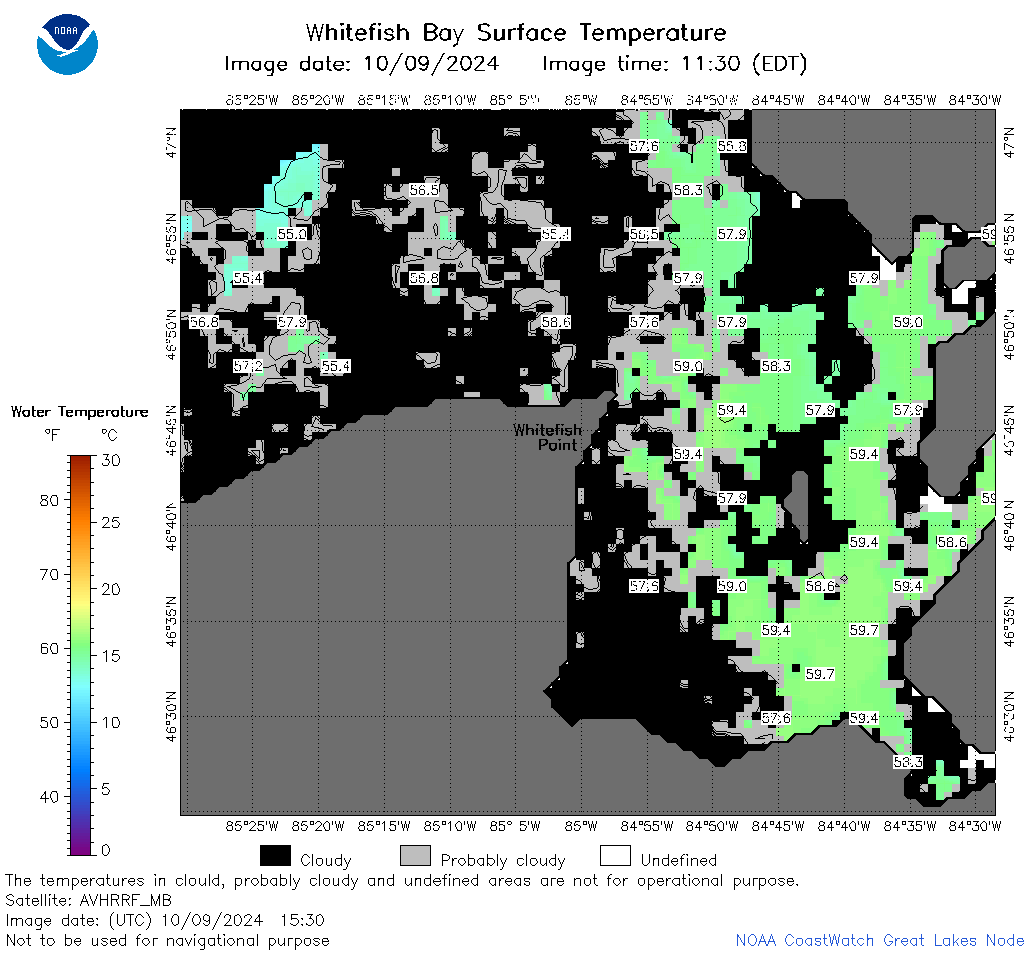This screenshot has width=1035, height=956.
Task: Click the 20 mark on Celsius scale
Action: pos(111,589)
